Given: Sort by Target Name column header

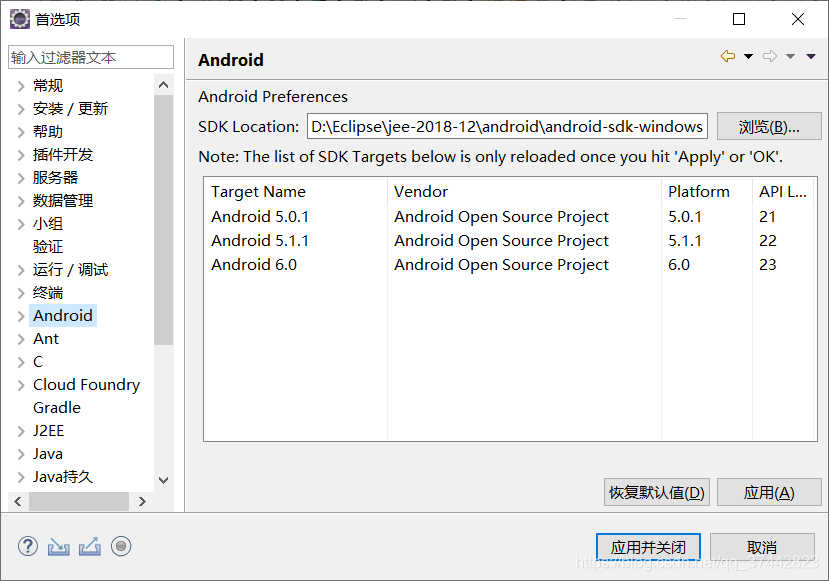Looking at the screenshot, I should point(296,191).
